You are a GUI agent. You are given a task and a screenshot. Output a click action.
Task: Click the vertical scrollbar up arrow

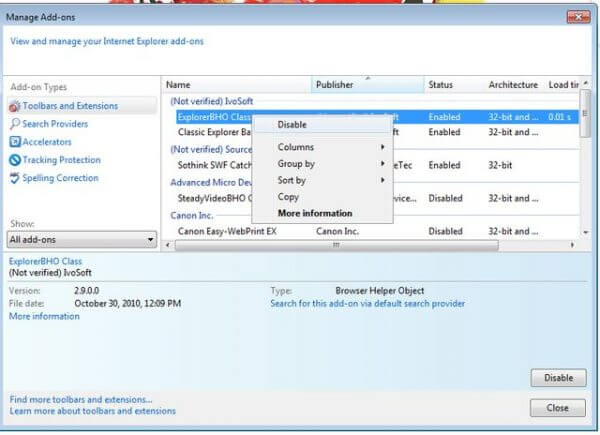585,83
